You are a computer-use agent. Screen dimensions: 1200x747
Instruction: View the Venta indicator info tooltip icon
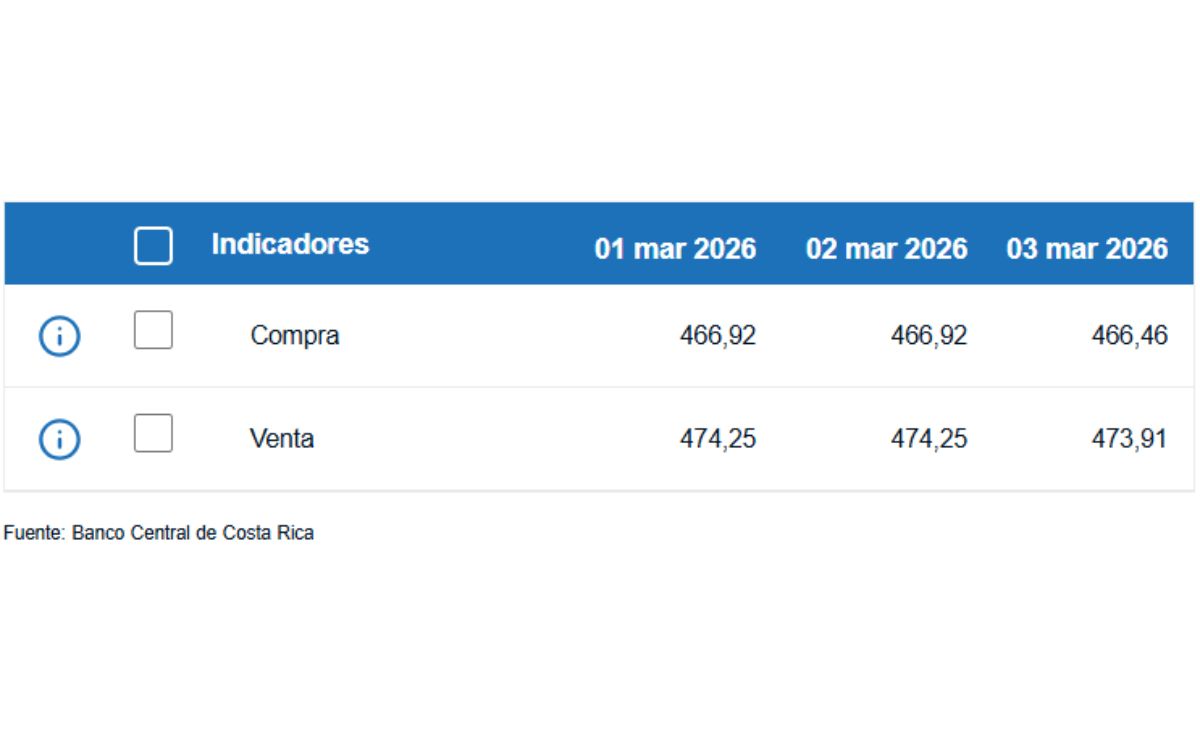pos(58,438)
